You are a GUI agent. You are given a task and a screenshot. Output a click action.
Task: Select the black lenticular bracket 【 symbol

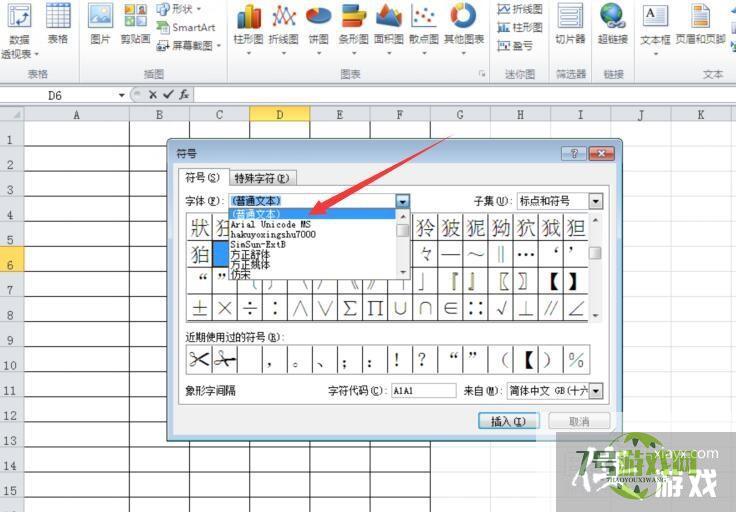tap(551, 282)
